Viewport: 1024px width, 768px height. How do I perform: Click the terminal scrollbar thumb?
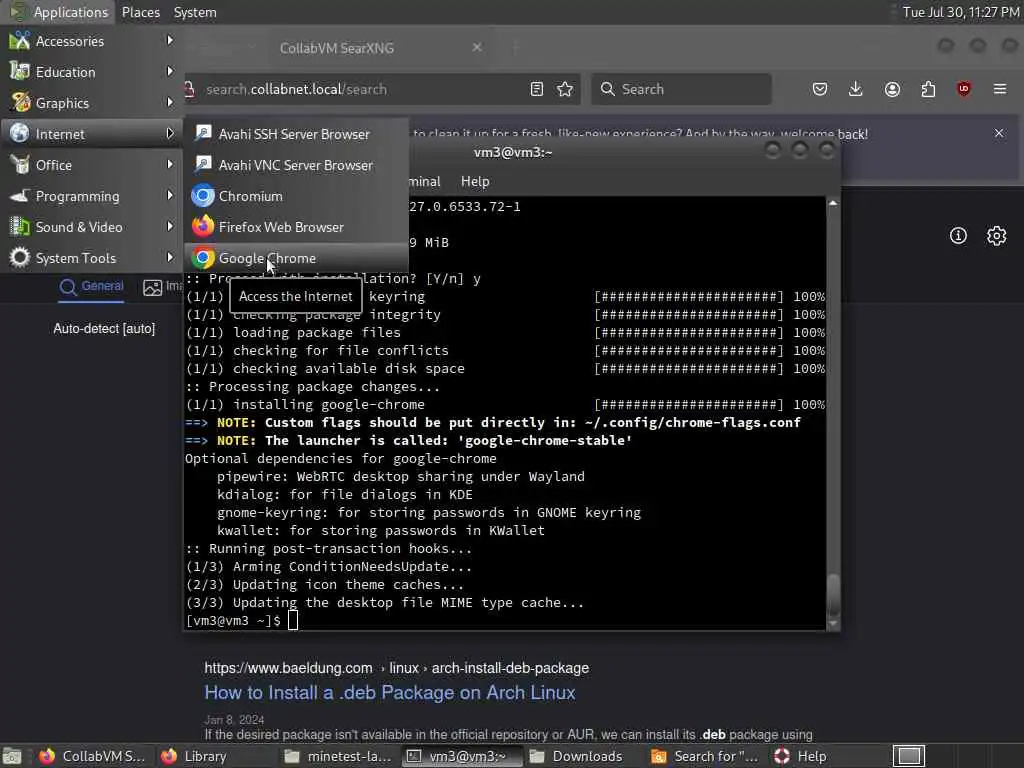pyautogui.click(x=833, y=595)
